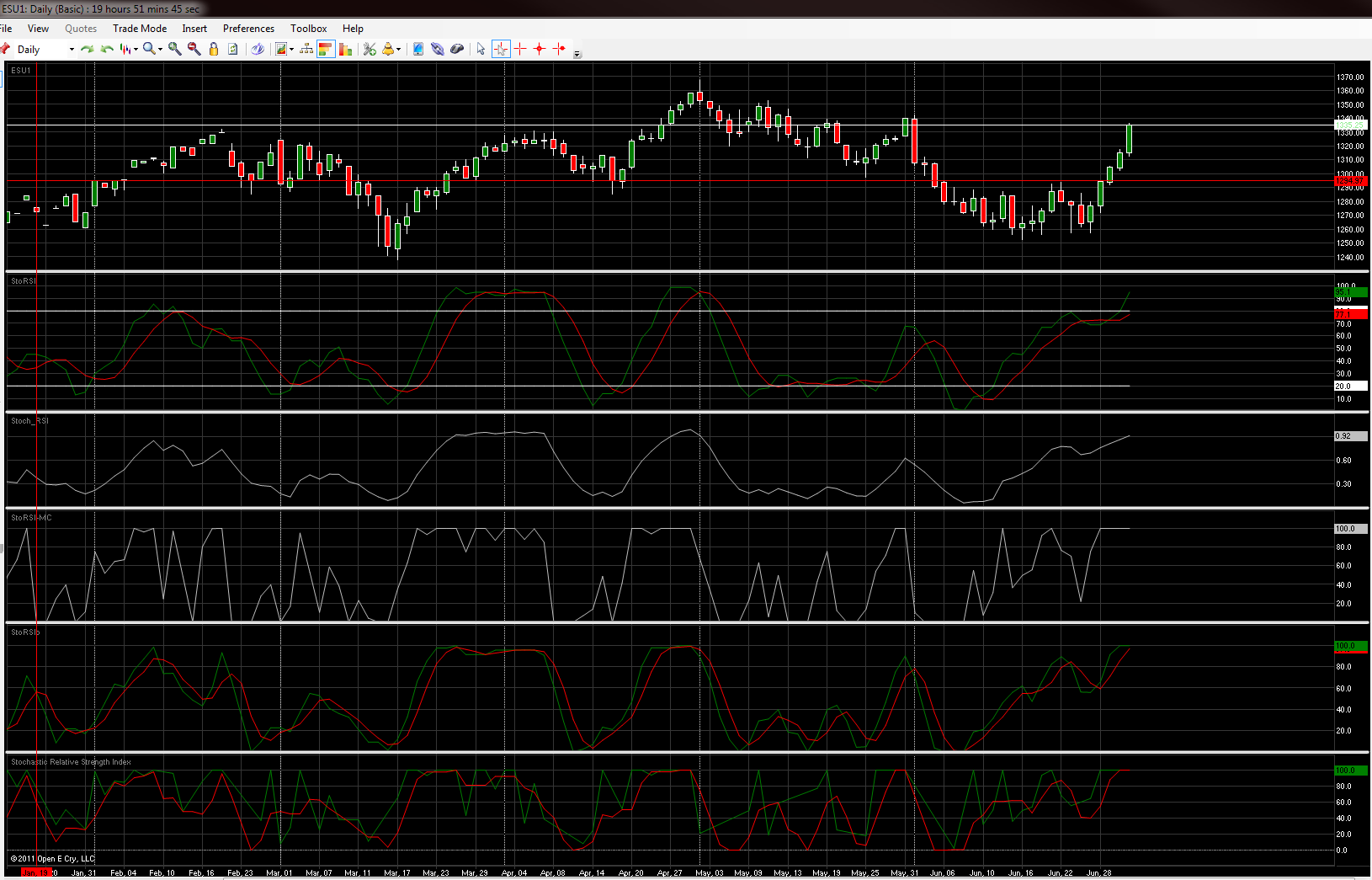
Task: Click the Jun 28 date axis label
Action: click(x=1099, y=873)
